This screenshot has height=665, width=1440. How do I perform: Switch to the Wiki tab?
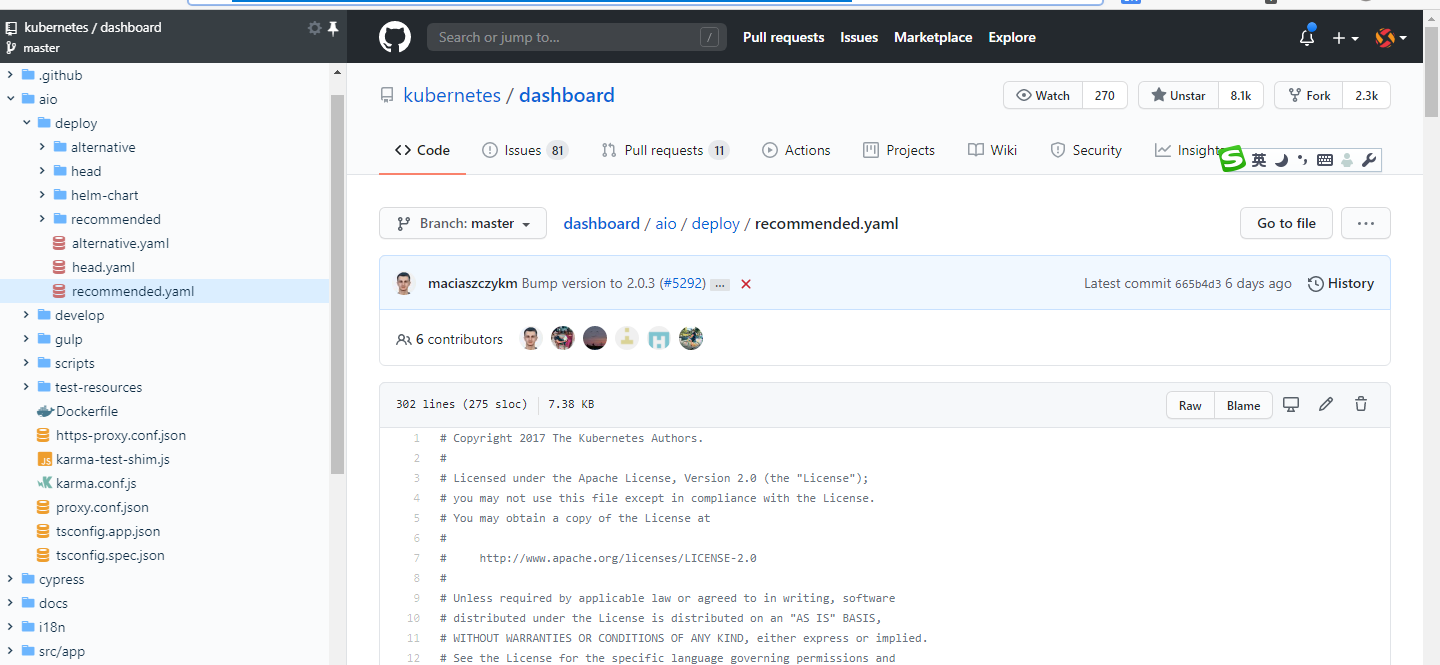point(993,150)
